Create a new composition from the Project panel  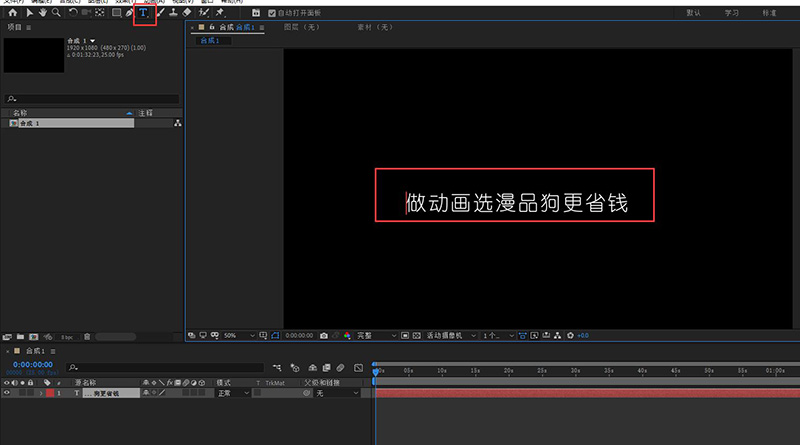[x=34, y=337]
